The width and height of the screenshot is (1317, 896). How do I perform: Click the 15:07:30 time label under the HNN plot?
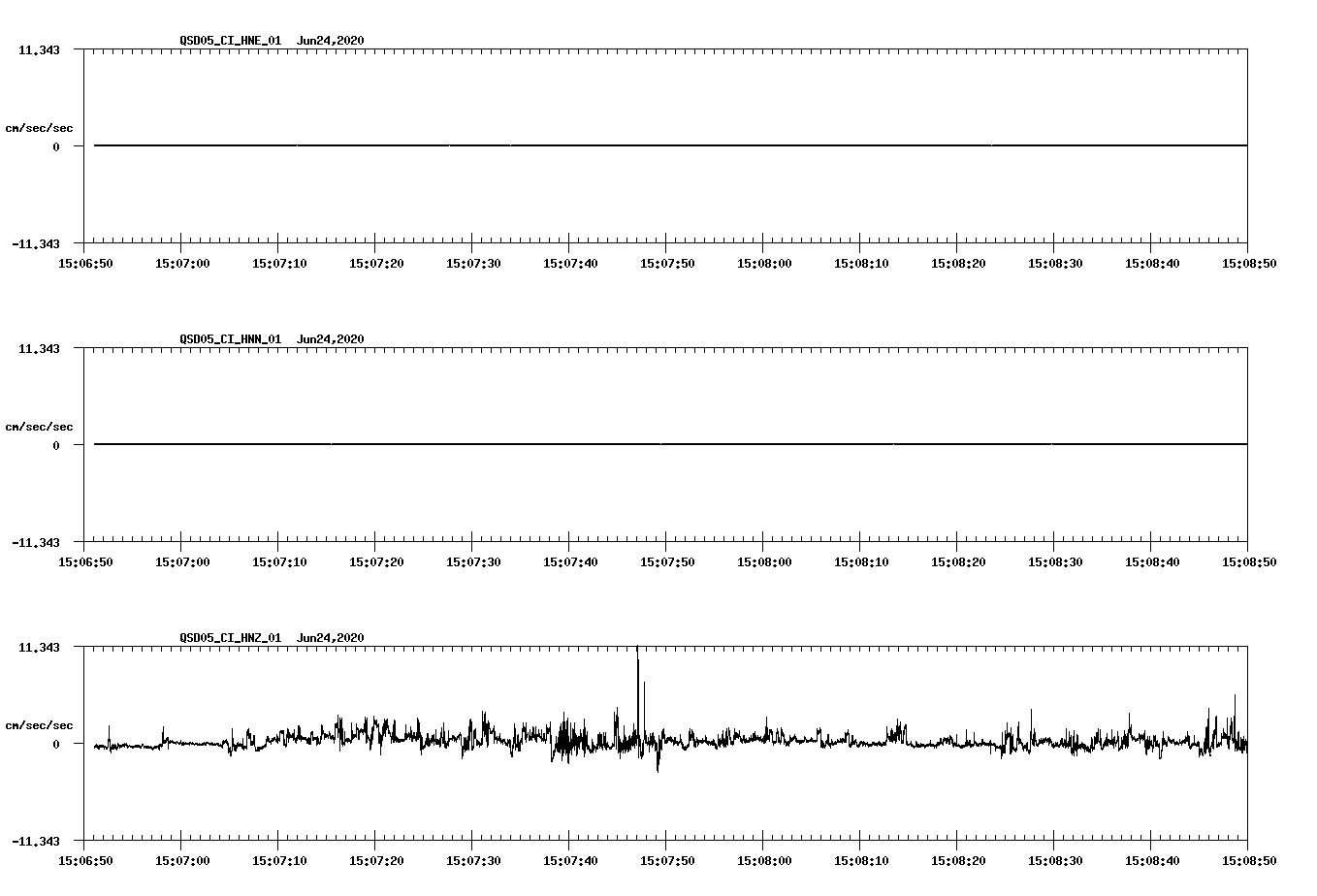(x=473, y=561)
